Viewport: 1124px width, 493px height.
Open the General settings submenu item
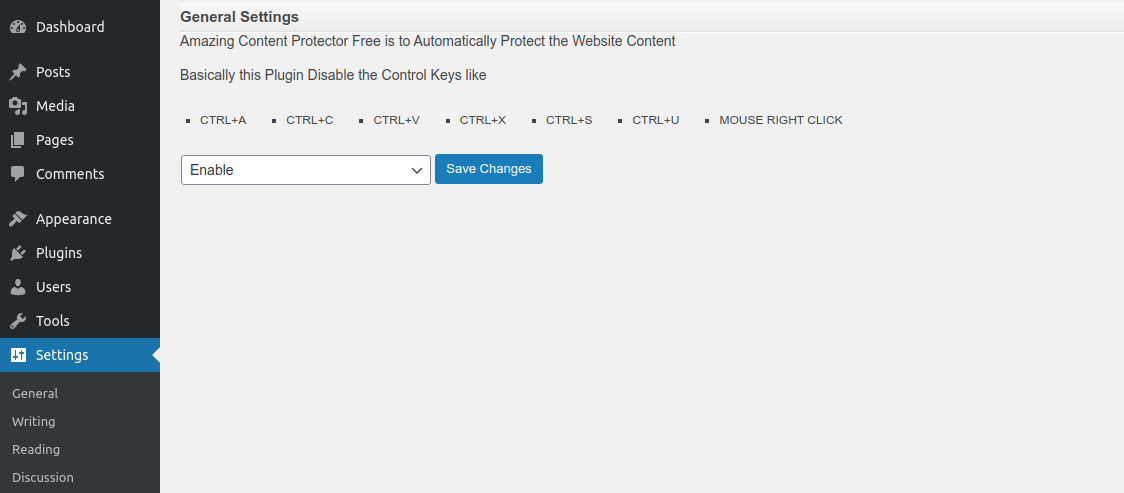pyautogui.click(x=35, y=393)
